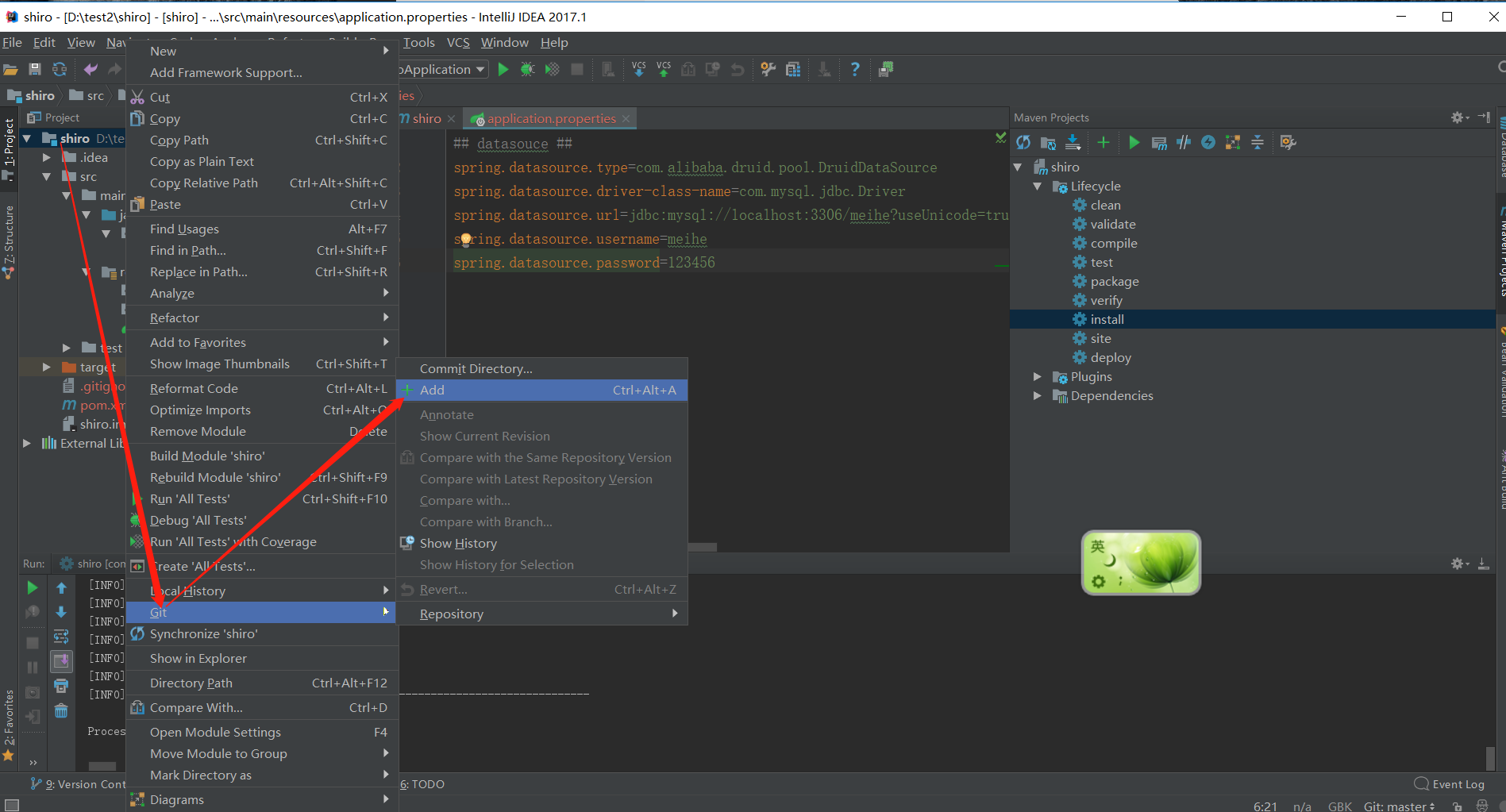Run the selected Maven build icon

point(1134,142)
